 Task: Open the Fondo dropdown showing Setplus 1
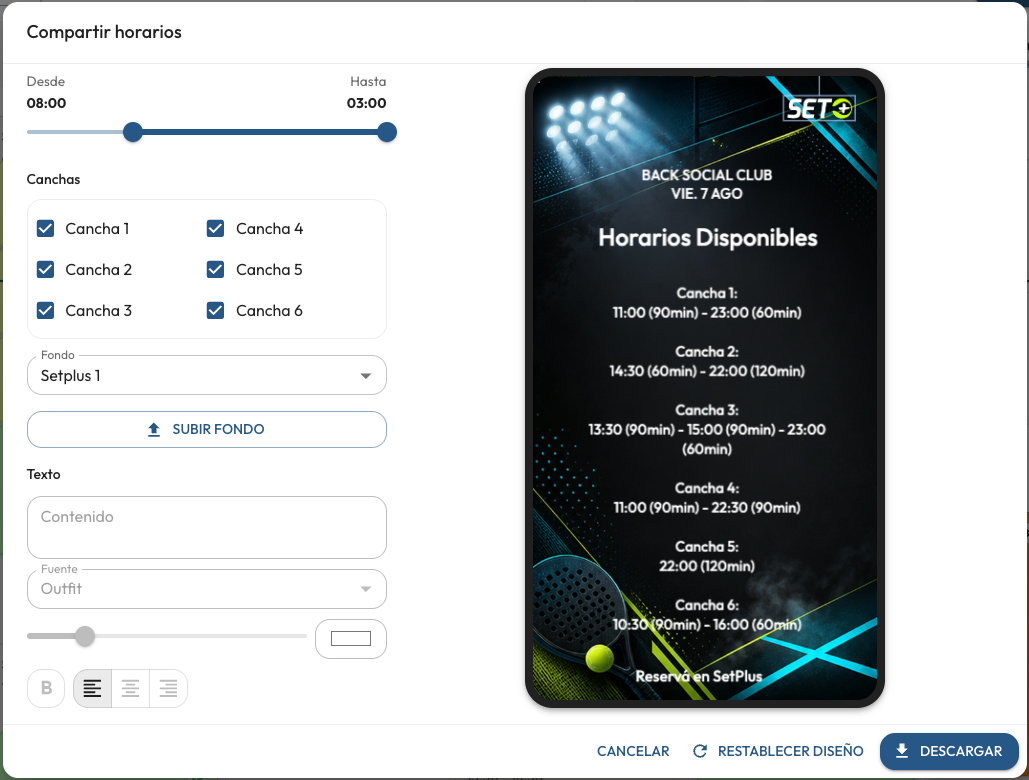[x=207, y=375]
